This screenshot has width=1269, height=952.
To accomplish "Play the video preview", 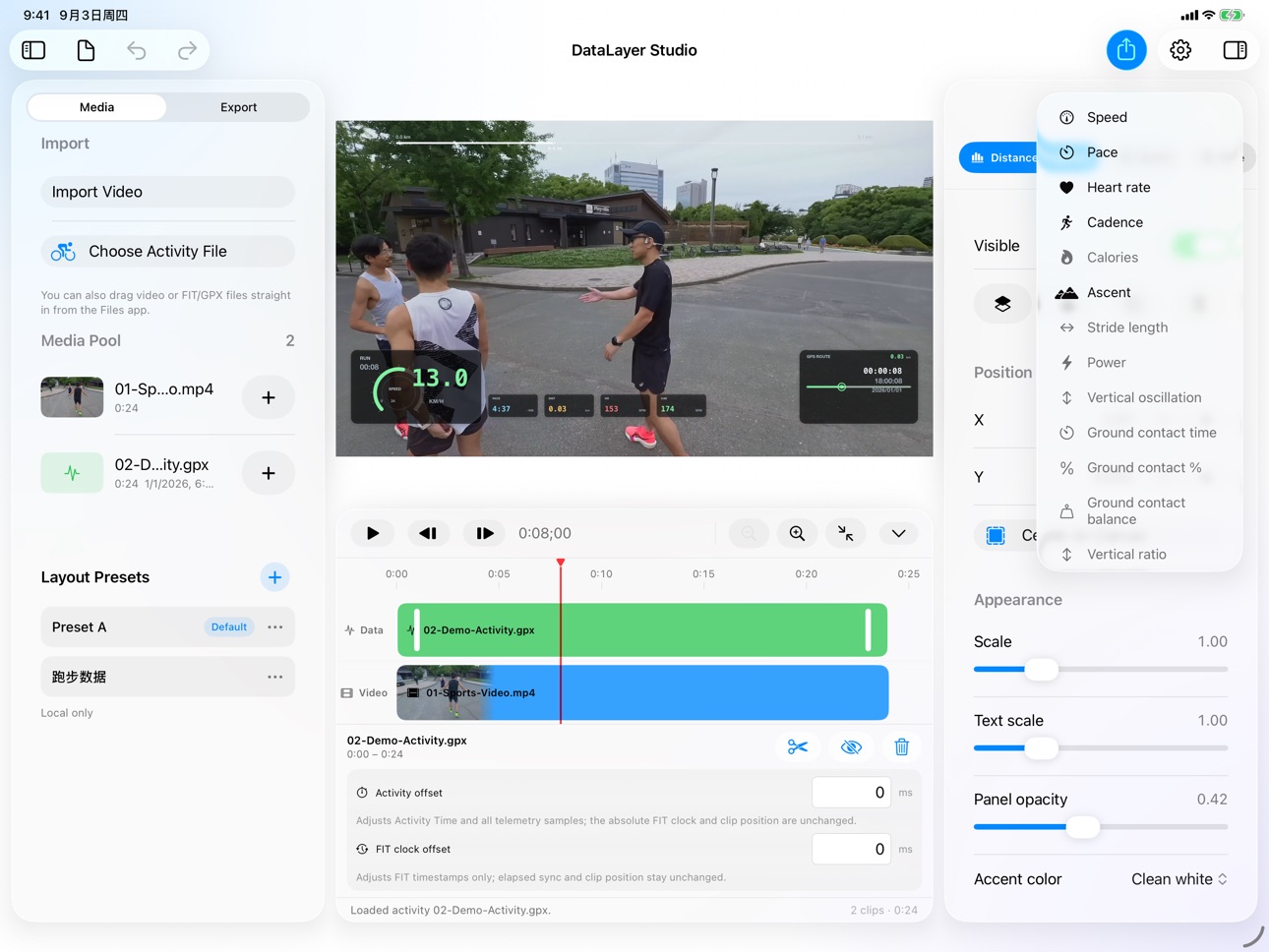I will (x=372, y=533).
